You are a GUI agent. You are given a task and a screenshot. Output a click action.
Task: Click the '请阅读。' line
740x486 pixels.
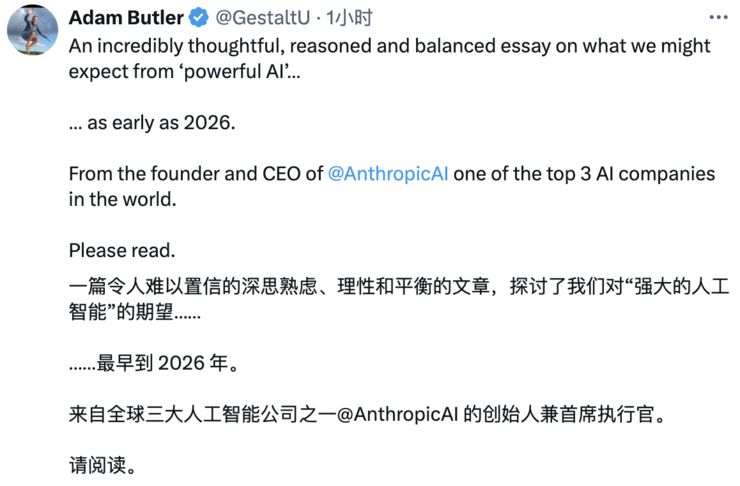pos(102,465)
